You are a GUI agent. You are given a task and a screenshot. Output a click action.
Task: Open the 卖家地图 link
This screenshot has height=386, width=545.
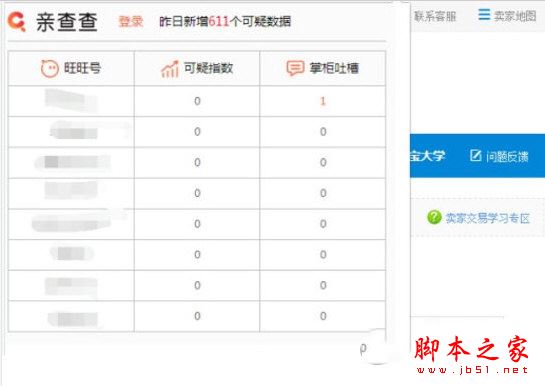pos(515,16)
